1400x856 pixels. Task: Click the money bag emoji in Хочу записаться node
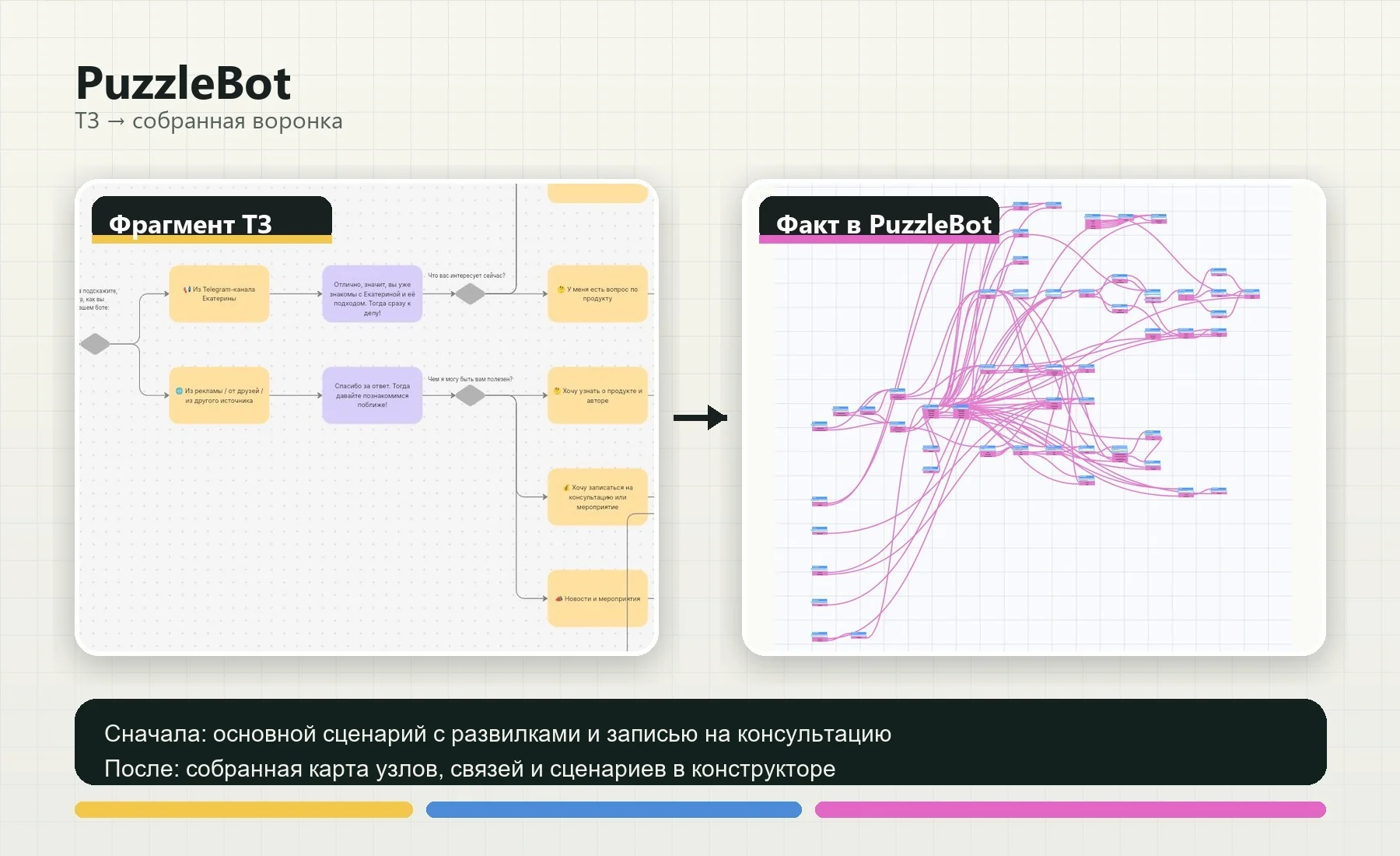coord(566,488)
